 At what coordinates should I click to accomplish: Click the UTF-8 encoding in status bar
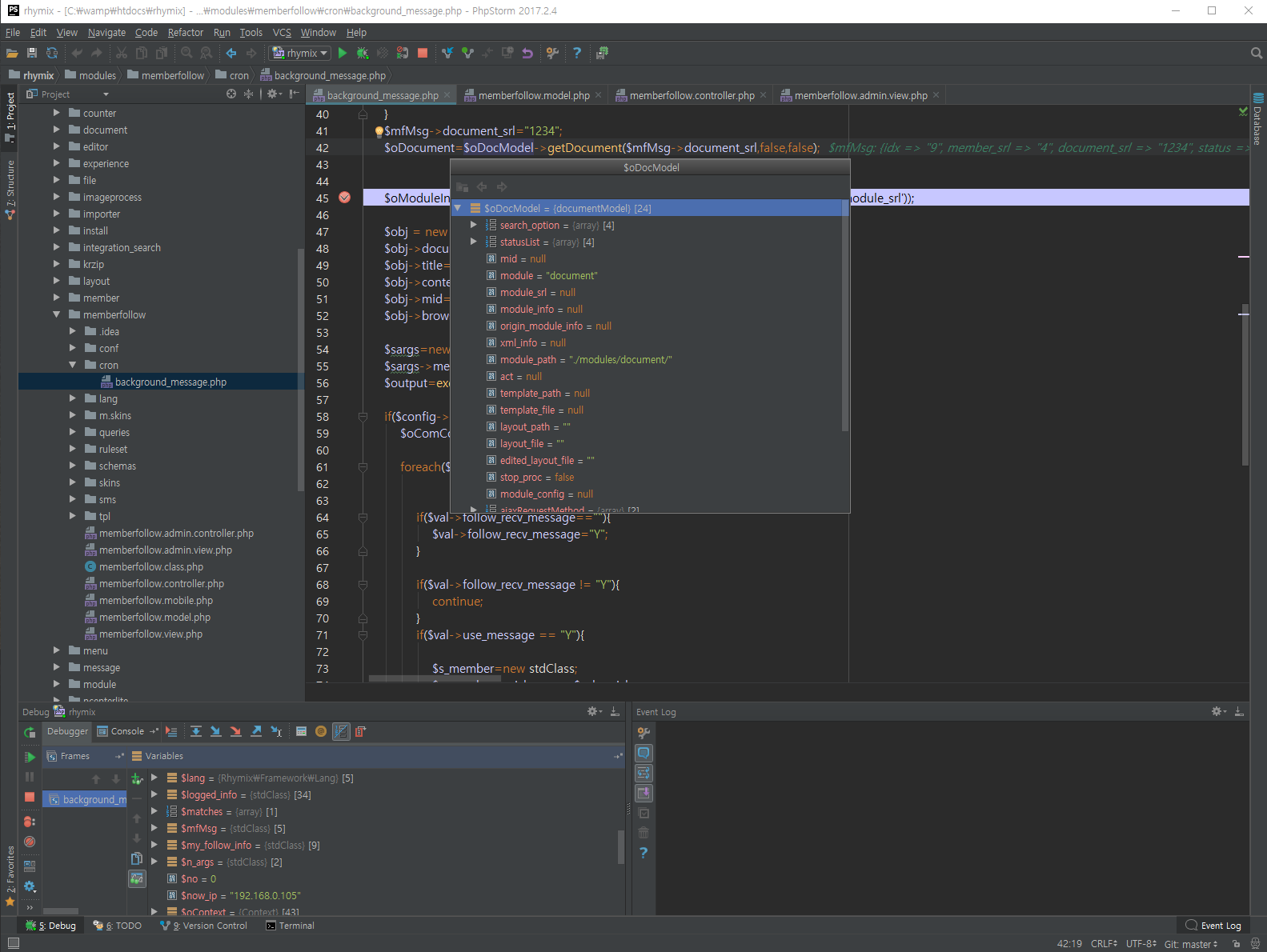[1141, 944]
